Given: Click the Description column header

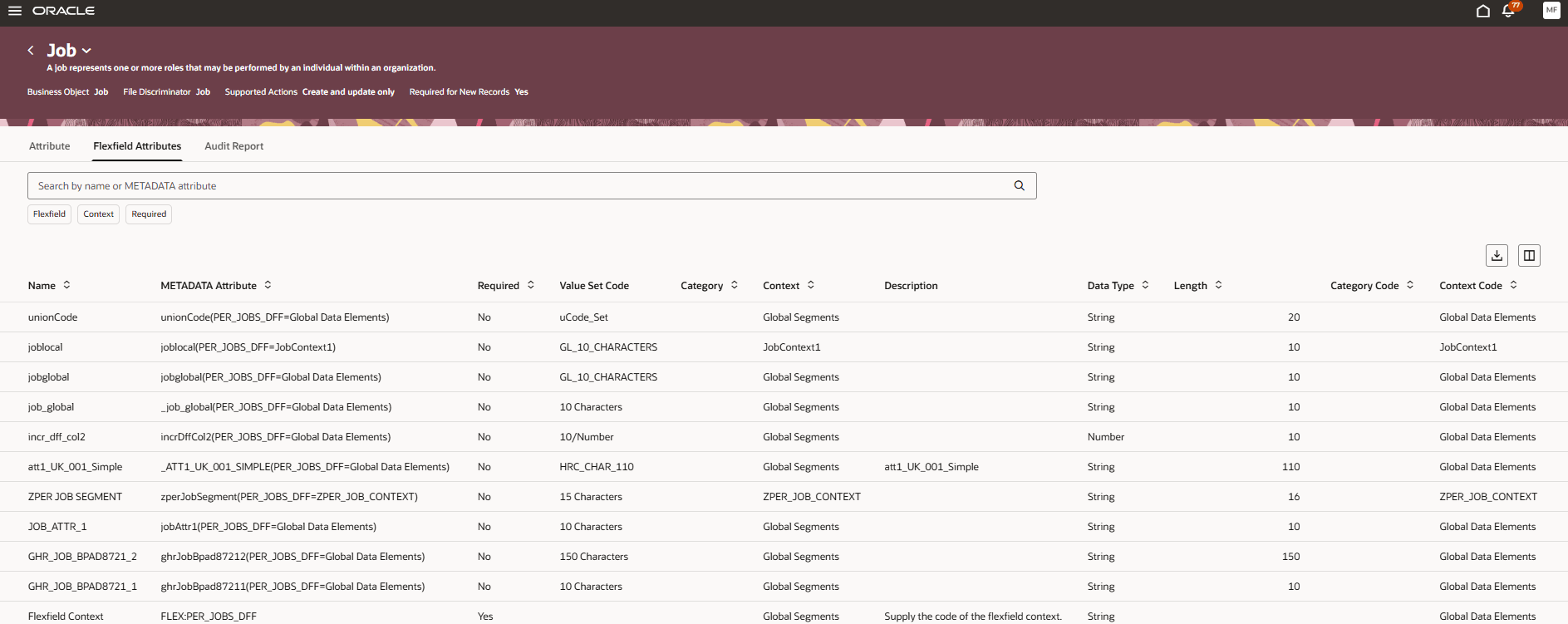Looking at the screenshot, I should pyautogui.click(x=911, y=286).
